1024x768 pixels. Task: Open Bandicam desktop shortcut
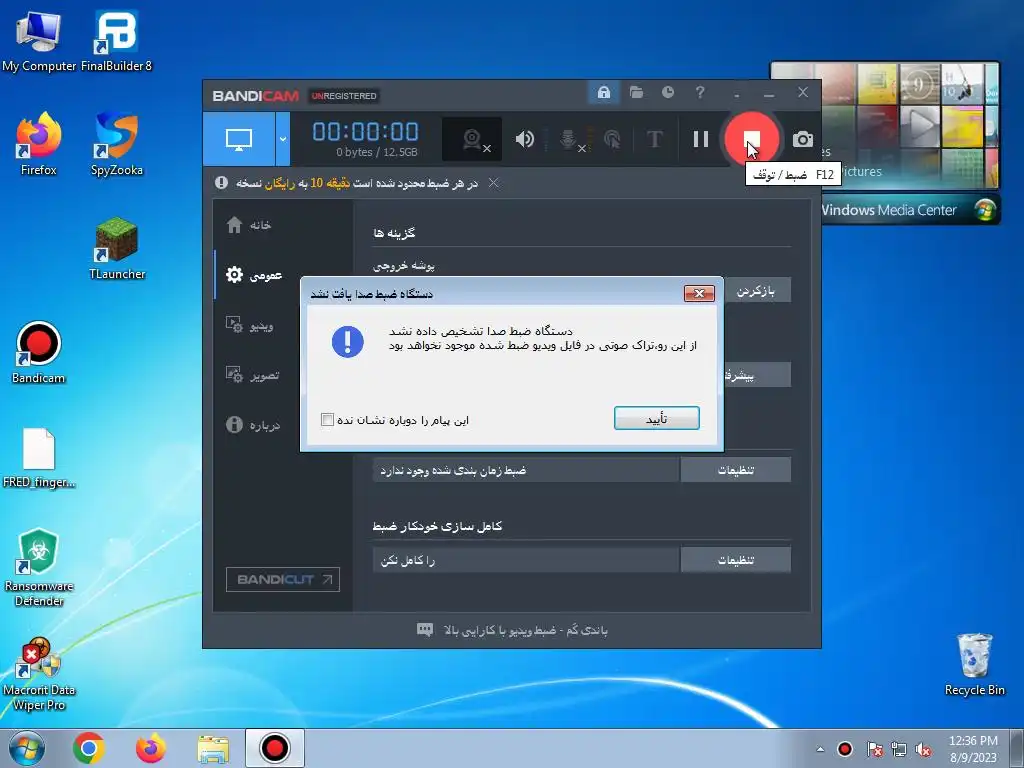point(39,352)
